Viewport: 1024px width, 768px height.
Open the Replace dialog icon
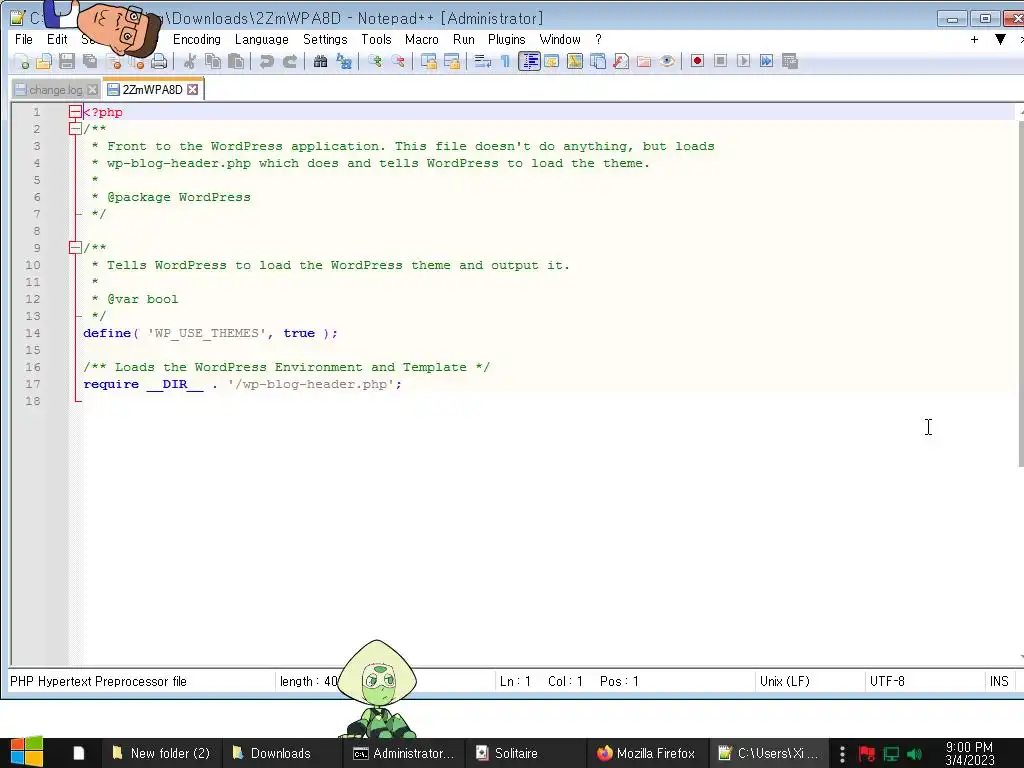(x=344, y=61)
